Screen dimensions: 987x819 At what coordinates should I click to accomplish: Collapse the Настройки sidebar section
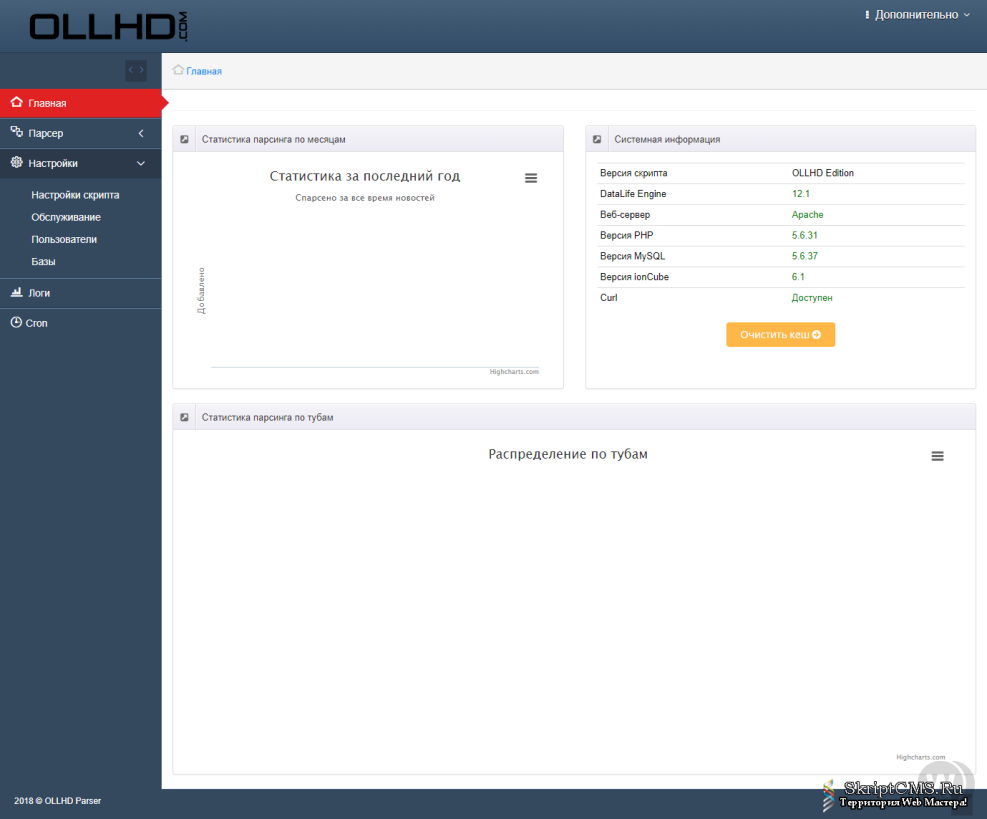[x=141, y=163]
